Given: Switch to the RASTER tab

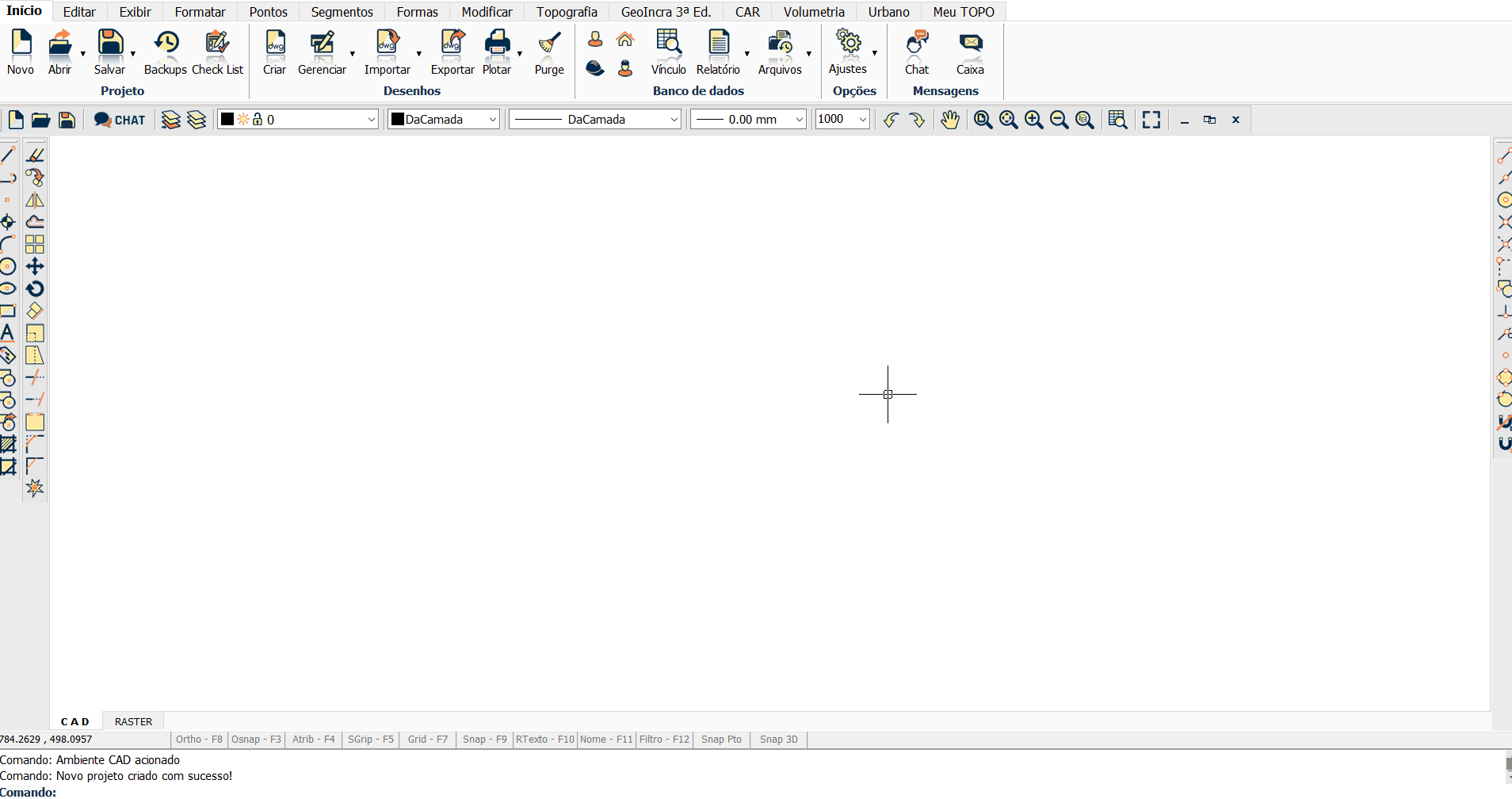Looking at the screenshot, I should tap(133, 722).
